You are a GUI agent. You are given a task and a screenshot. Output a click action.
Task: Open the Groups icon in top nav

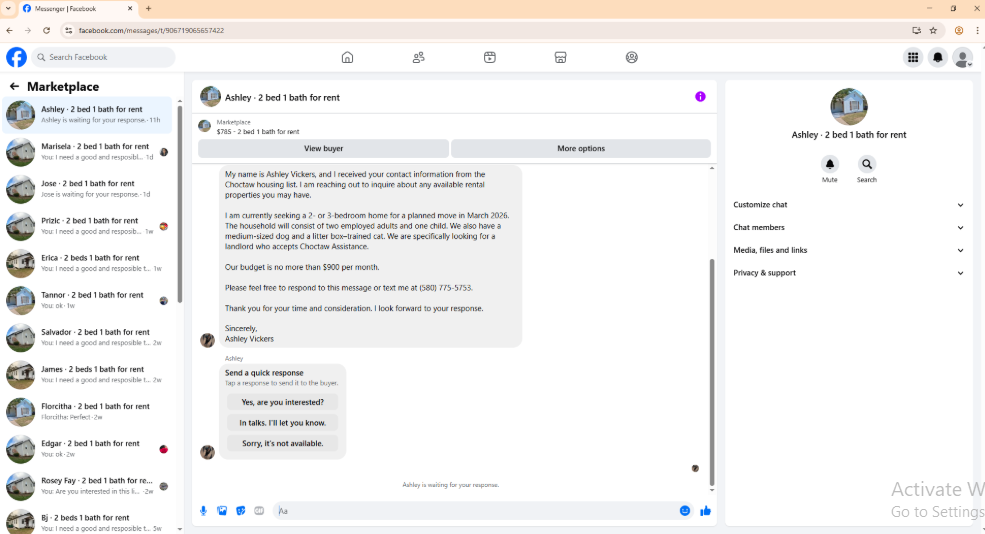pyautogui.click(x=632, y=57)
